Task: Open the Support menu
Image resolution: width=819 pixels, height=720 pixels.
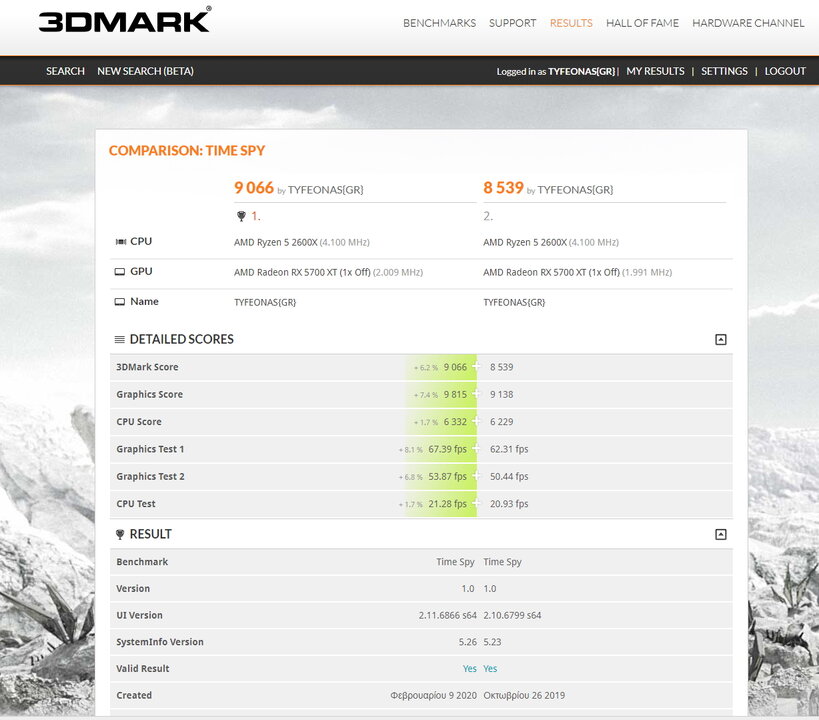Action: 512,23
